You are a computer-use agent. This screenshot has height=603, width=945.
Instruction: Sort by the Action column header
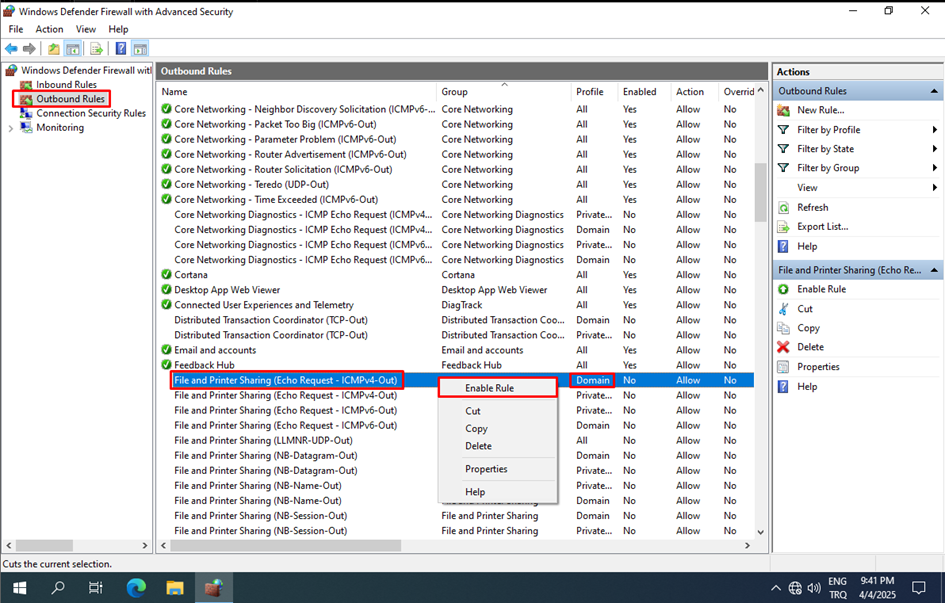tap(694, 92)
